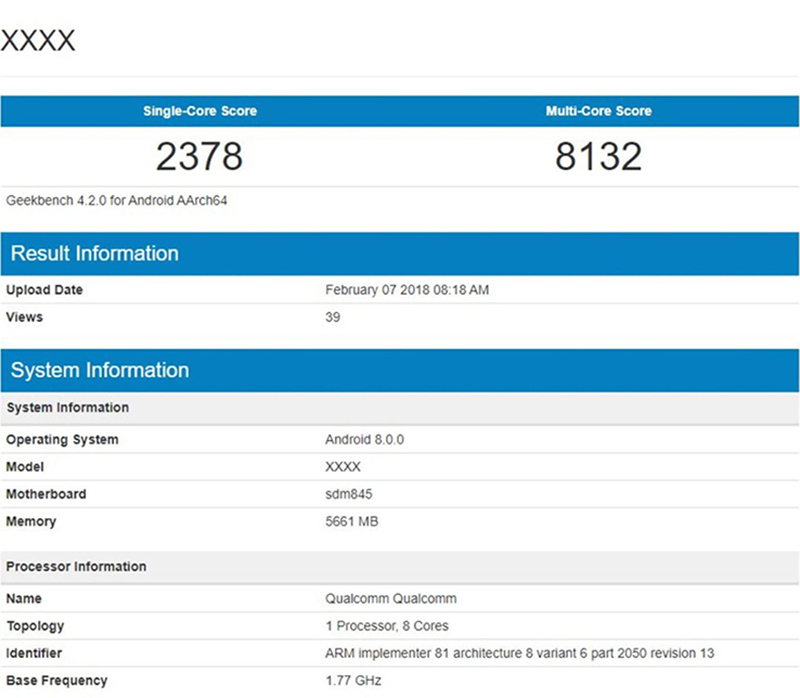Click the System Information section header

click(100, 370)
